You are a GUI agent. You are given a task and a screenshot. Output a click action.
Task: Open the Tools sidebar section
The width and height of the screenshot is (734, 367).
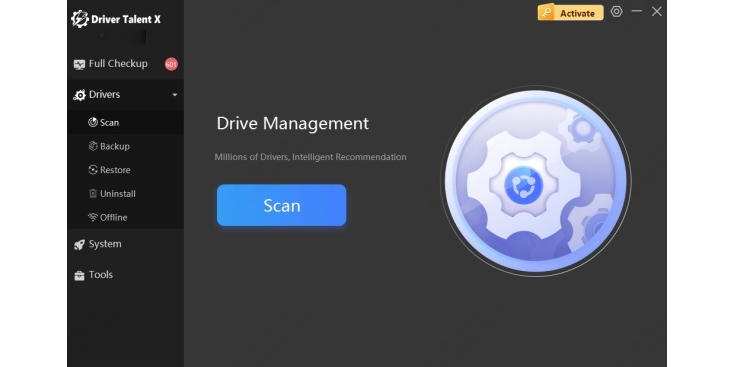coord(125,275)
